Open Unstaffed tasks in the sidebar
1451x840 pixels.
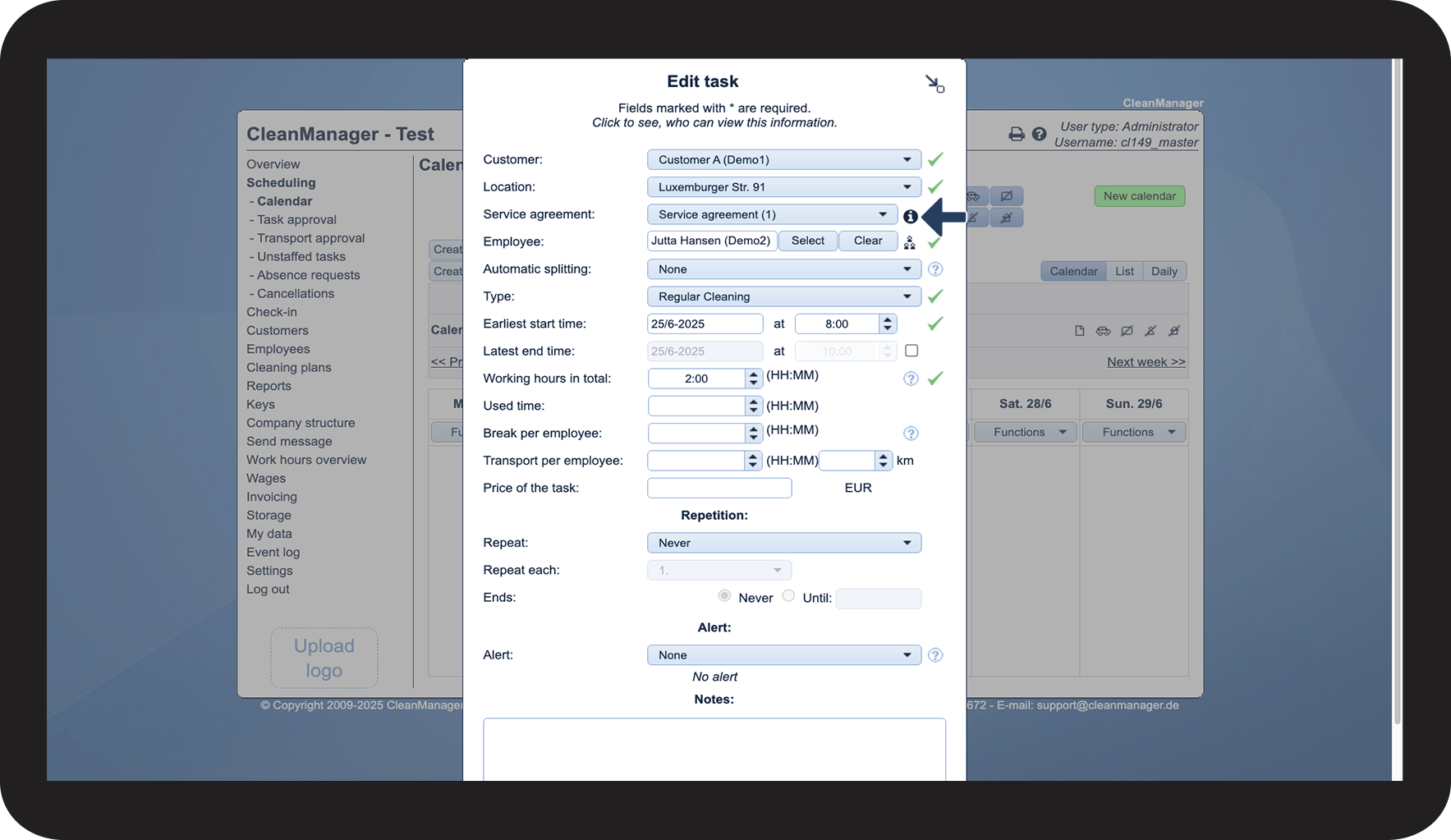[x=301, y=257]
